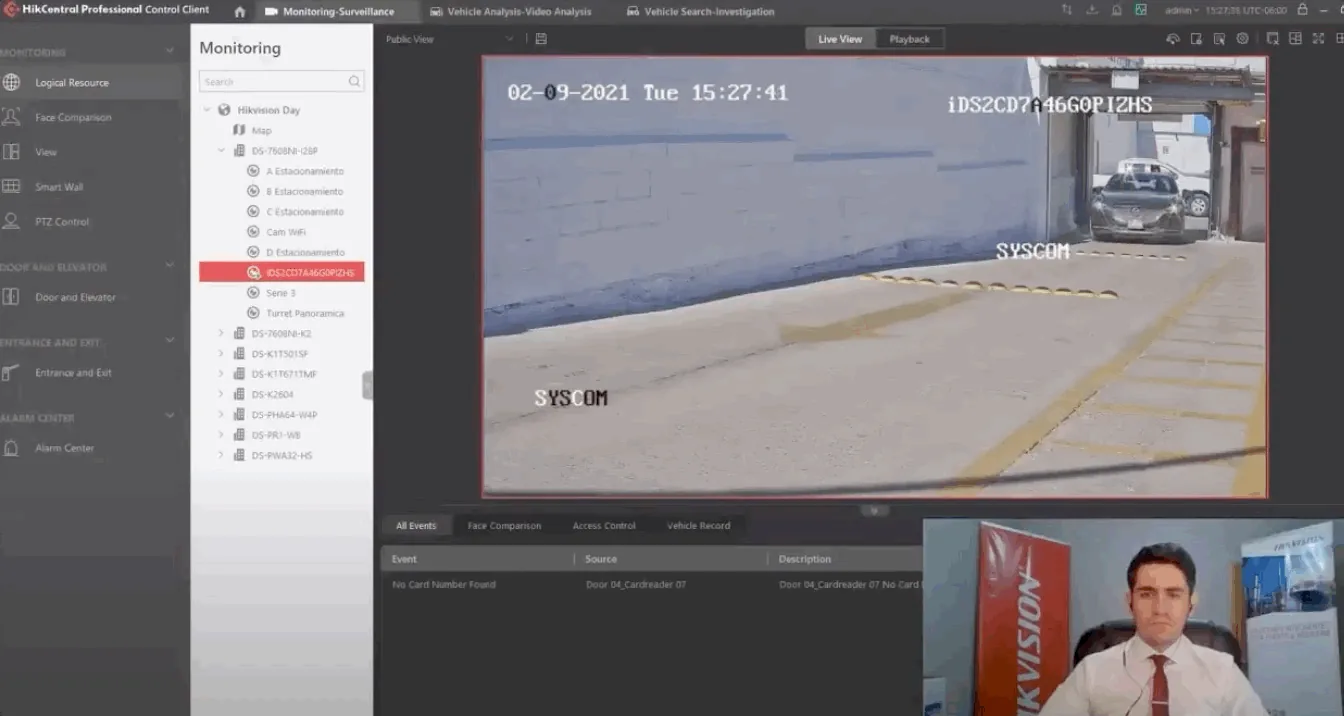Viewport: 1344px width, 716px height.
Task: Open Smart Wall in the sidebar
Action: [x=59, y=187]
